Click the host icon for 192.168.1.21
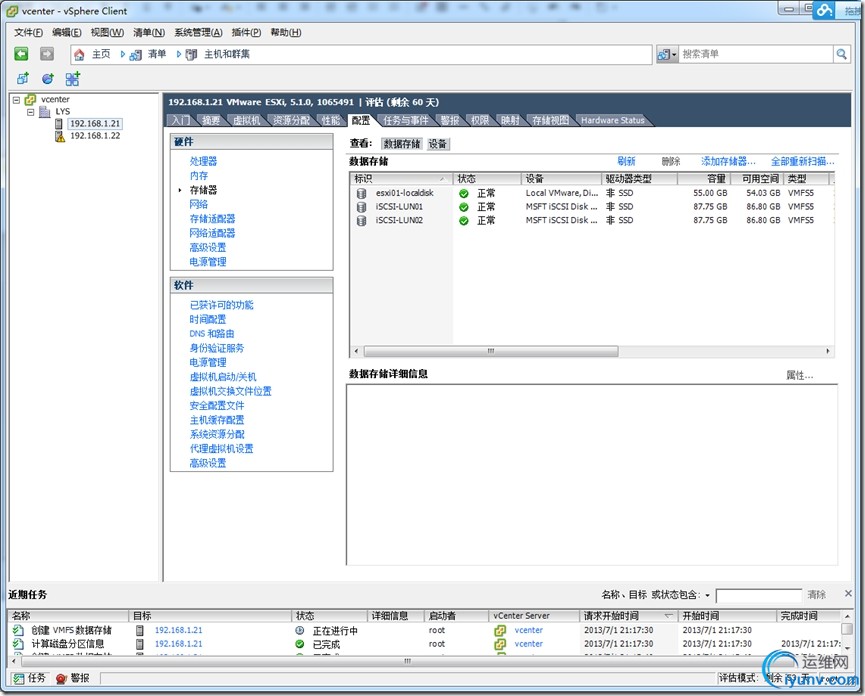This screenshot has height=696, width=865. pyautogui.click(x=59, y=124)
